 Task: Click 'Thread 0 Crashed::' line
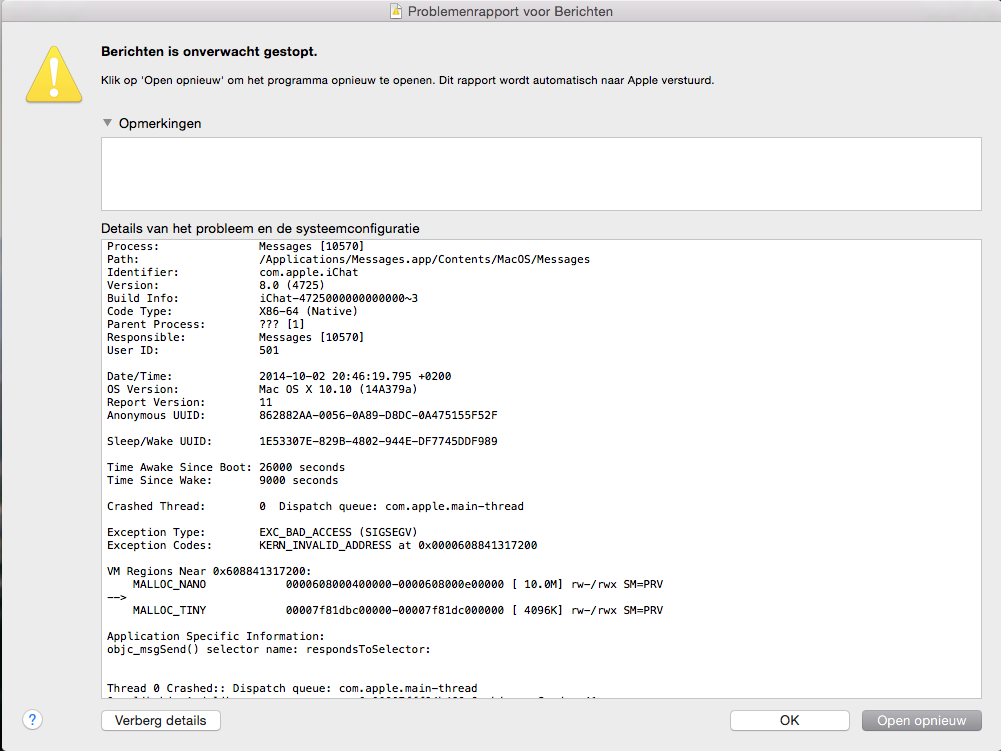pyautogui.click(x=292, y=688)
